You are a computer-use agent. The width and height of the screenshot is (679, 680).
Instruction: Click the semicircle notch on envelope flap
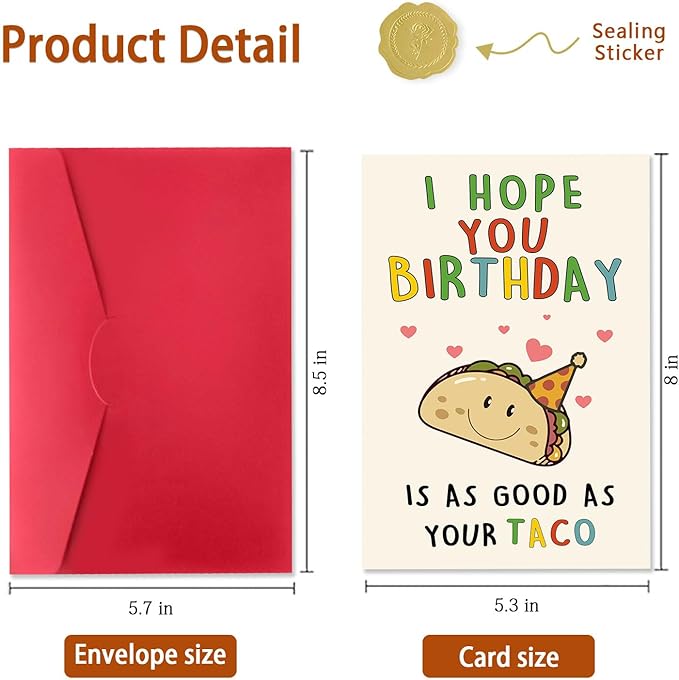click(x=101, y=362)
